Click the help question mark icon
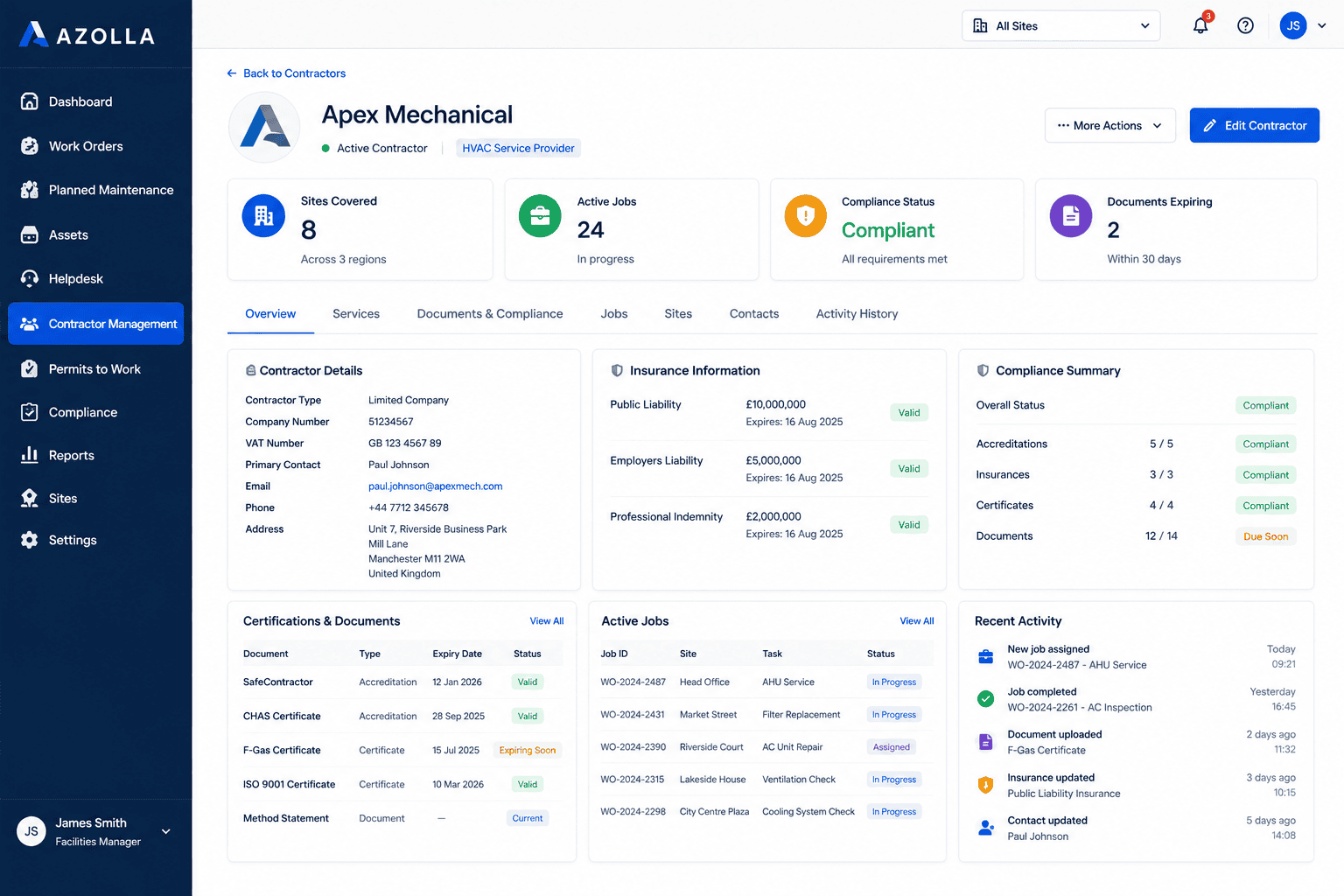Screen dimensions: 1344x896 [x=1245, y=25]
